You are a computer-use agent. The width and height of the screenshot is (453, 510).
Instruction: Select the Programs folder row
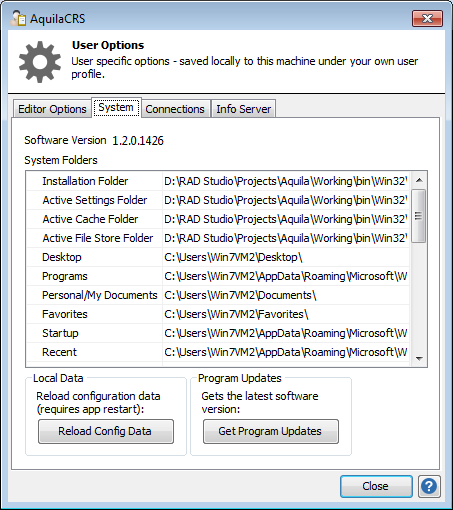pyautogui.click(x=218, y=276)
